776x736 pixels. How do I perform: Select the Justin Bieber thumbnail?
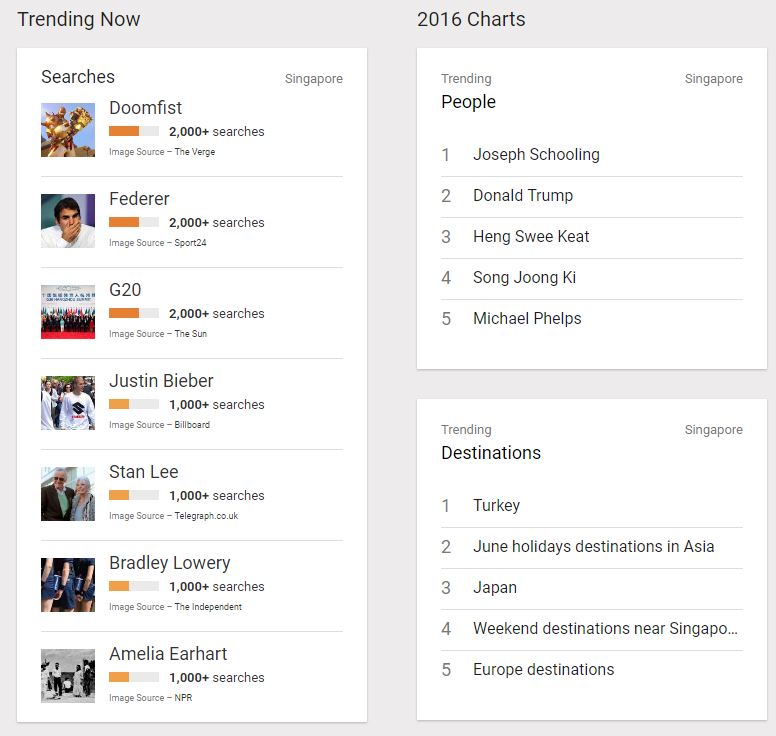pyautogui.click(x=68, y=403)
